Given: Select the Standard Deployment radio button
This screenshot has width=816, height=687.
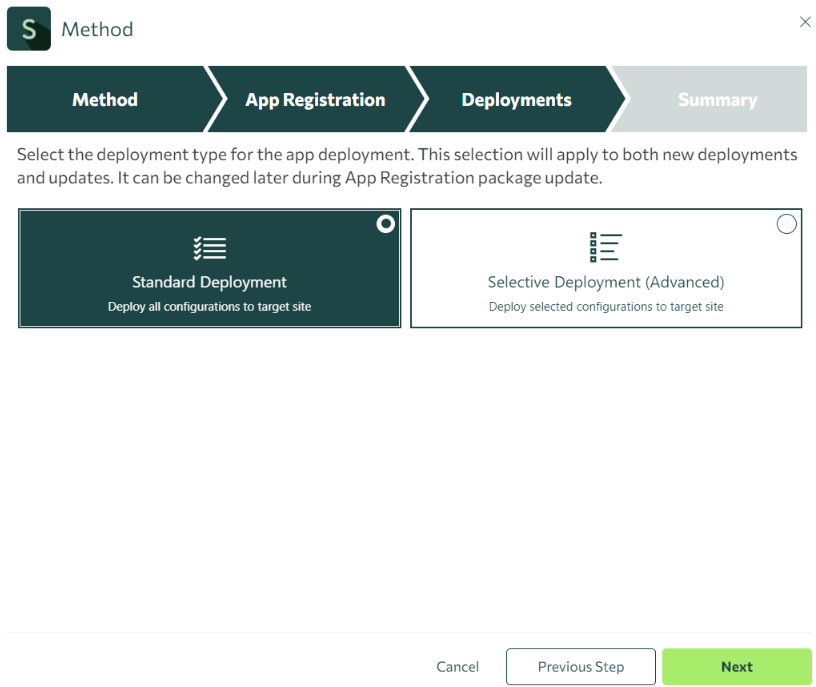Looking at the screenshot, I should click(386, 224).
